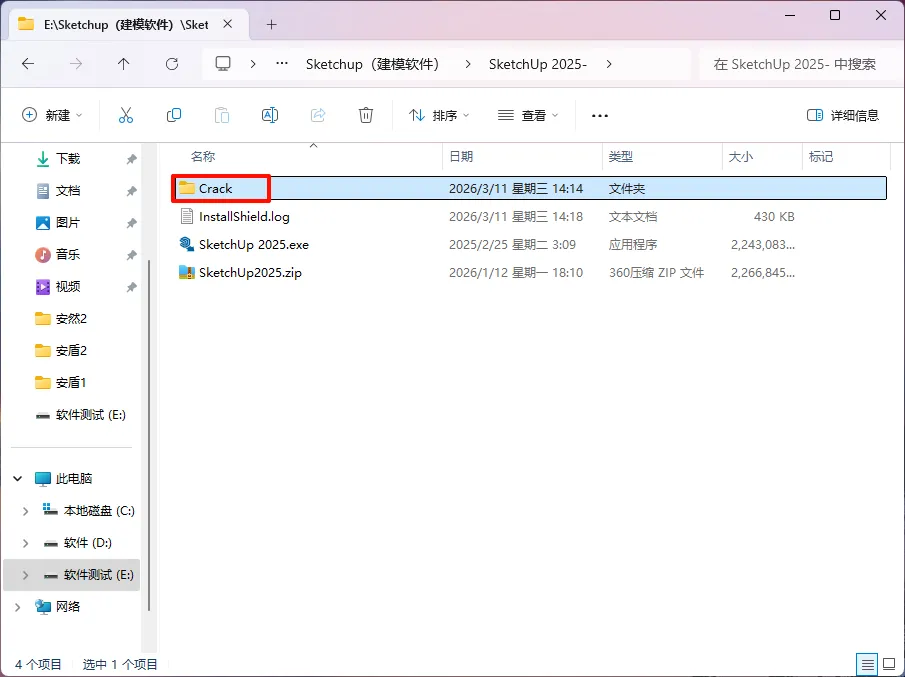Click chevron after Sketchup（建模软件） breadcrumb
This screenshot has width=905, height=677.
tap(468, 64)
